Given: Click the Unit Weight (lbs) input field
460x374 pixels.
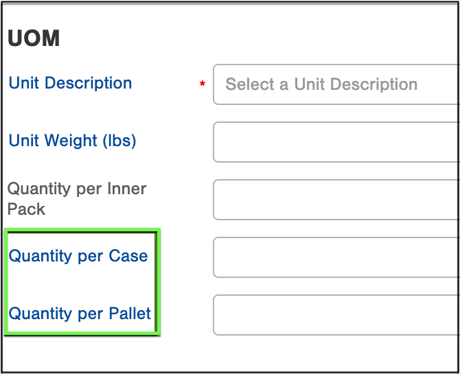Looking at the screenshot, I should pyautogui.click(x=336, y=142).
